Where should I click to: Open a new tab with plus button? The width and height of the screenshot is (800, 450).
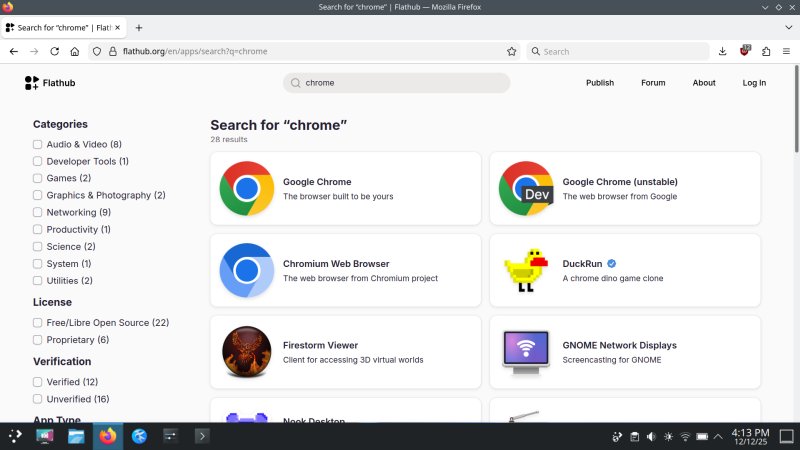coord(139,28)
